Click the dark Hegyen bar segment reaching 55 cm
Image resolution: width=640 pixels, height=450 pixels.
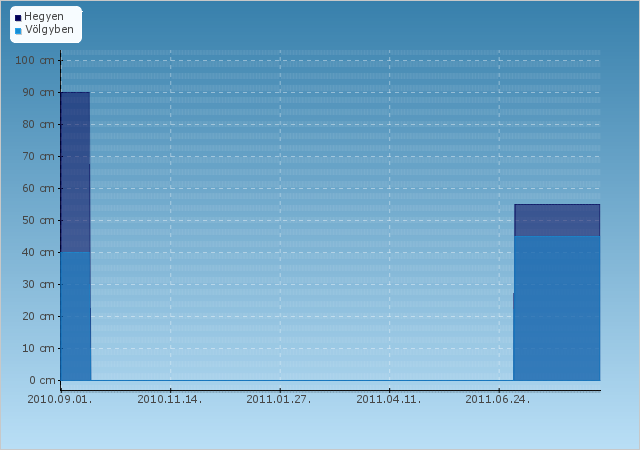tap(557, 220)
